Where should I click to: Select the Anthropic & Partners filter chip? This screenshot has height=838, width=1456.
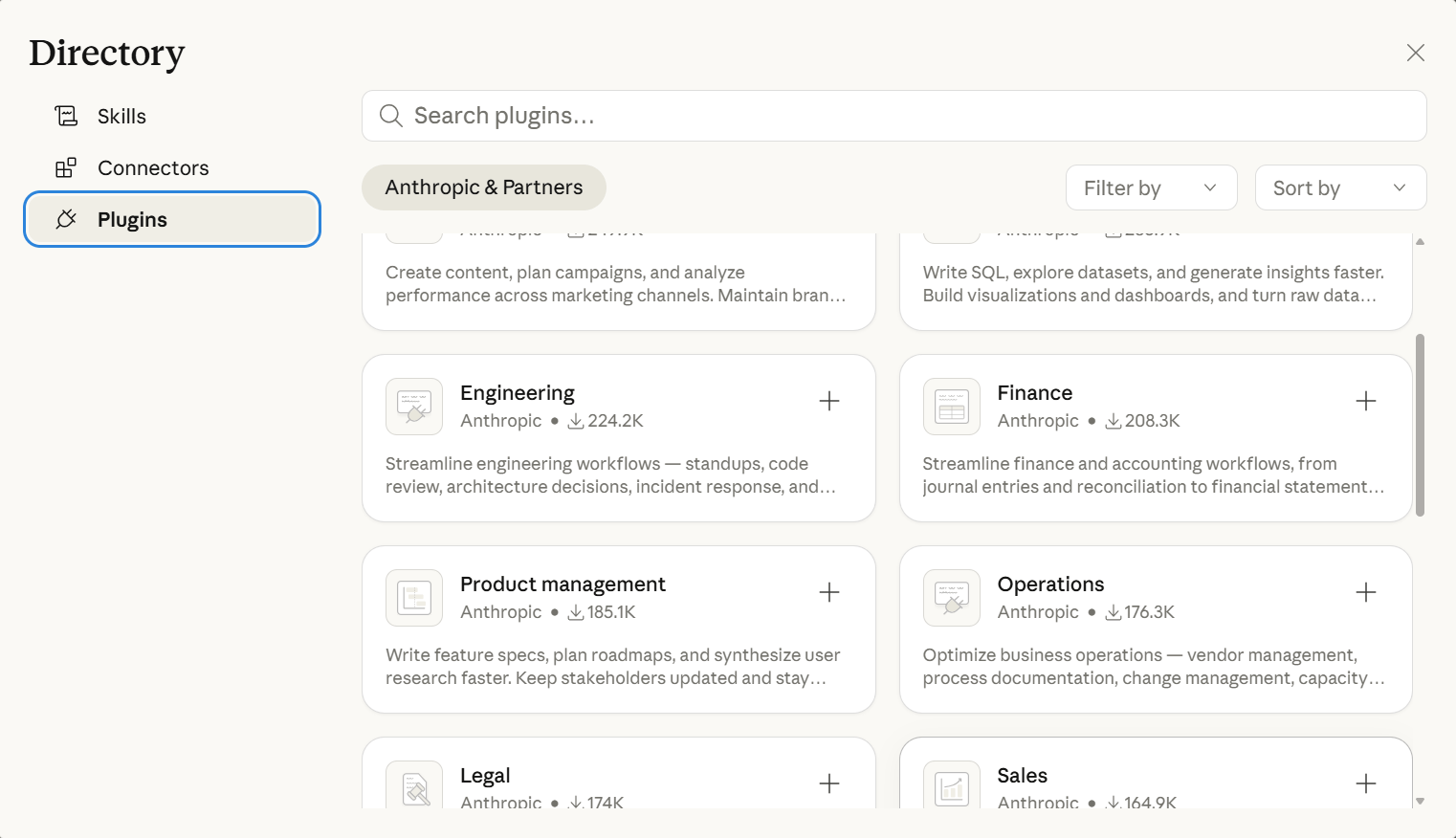point(484,187)
